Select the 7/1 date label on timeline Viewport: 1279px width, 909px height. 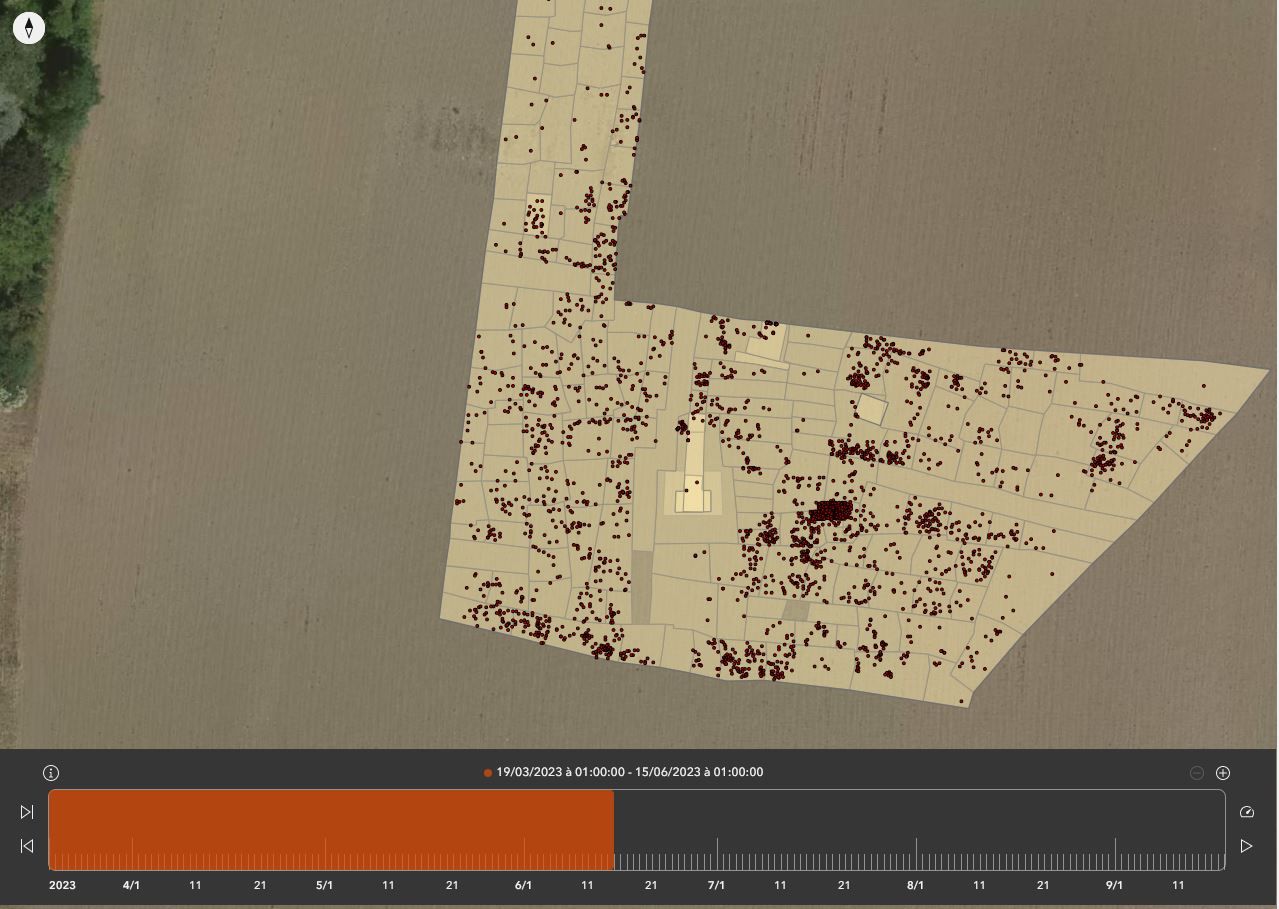pyautogui.click(x=716, y=885)
